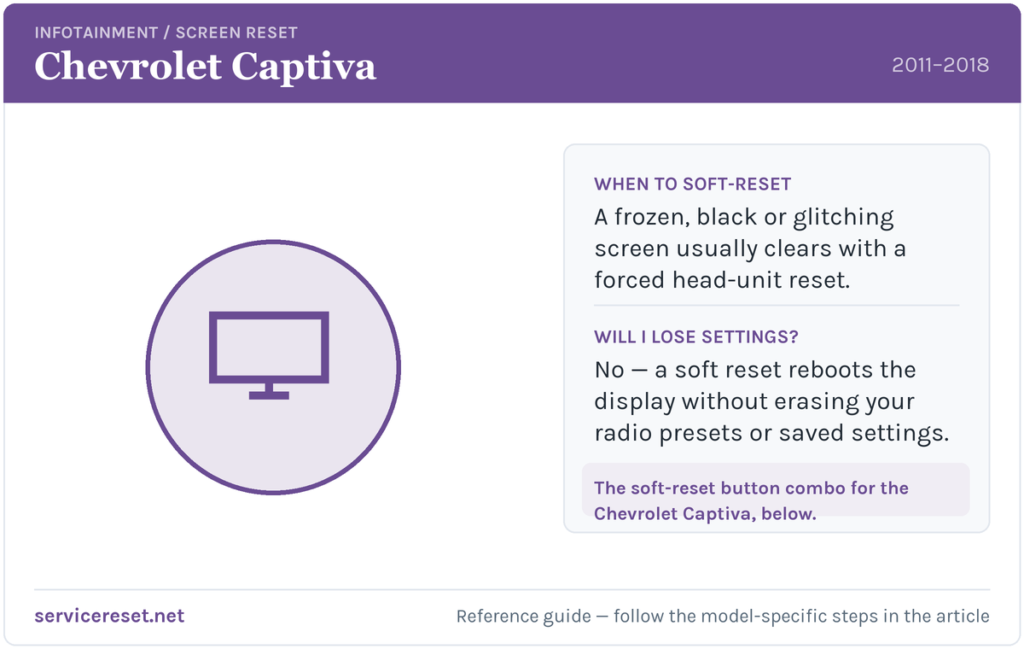
Task: Click the Chevrolet Captiva title
Action: point(205,67)
